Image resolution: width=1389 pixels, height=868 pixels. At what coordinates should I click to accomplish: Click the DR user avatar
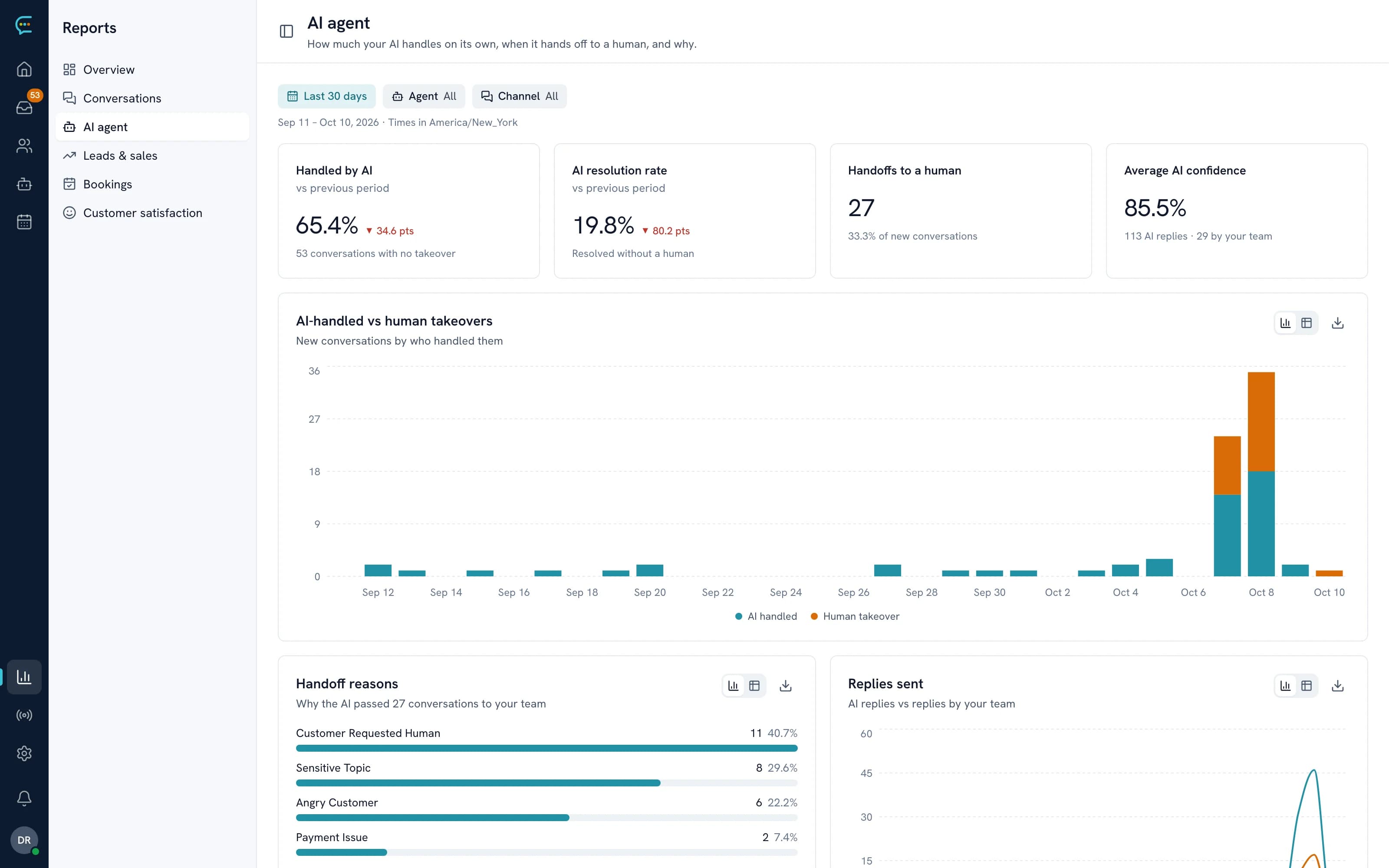24,840
